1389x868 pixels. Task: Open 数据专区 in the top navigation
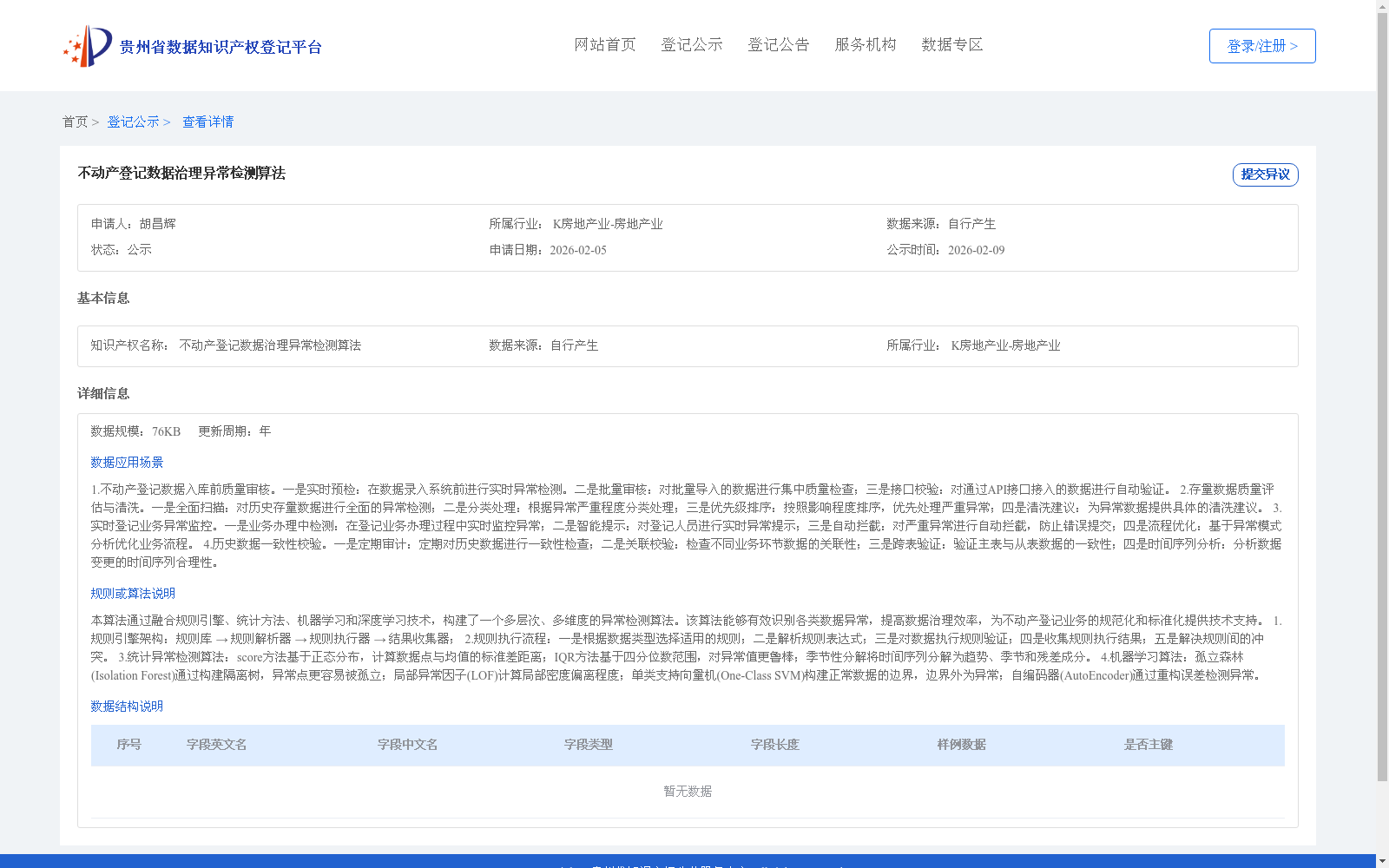tap(952, 45)
